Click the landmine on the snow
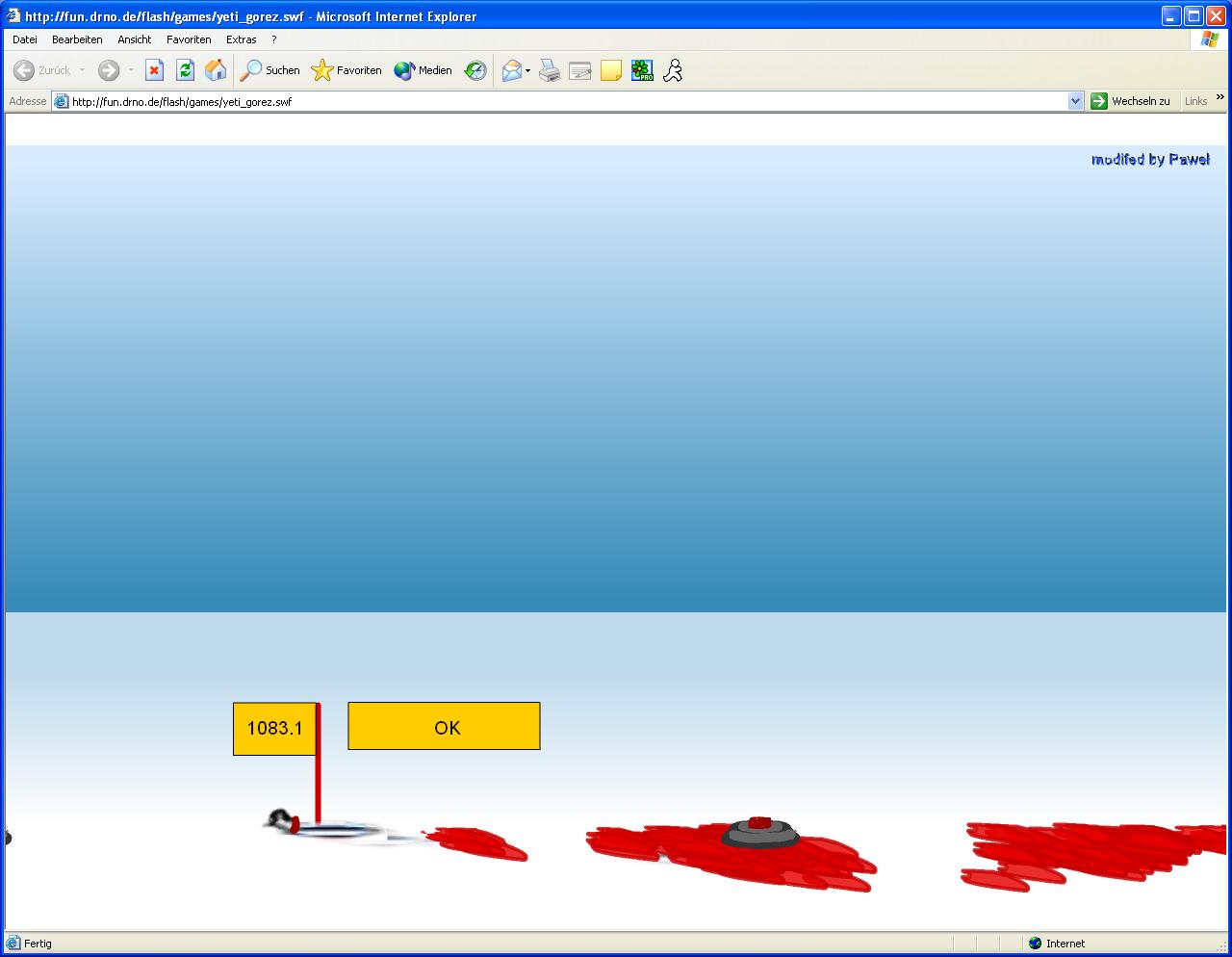This screenshot has width=1232, height=957. [x=760, y=833]
